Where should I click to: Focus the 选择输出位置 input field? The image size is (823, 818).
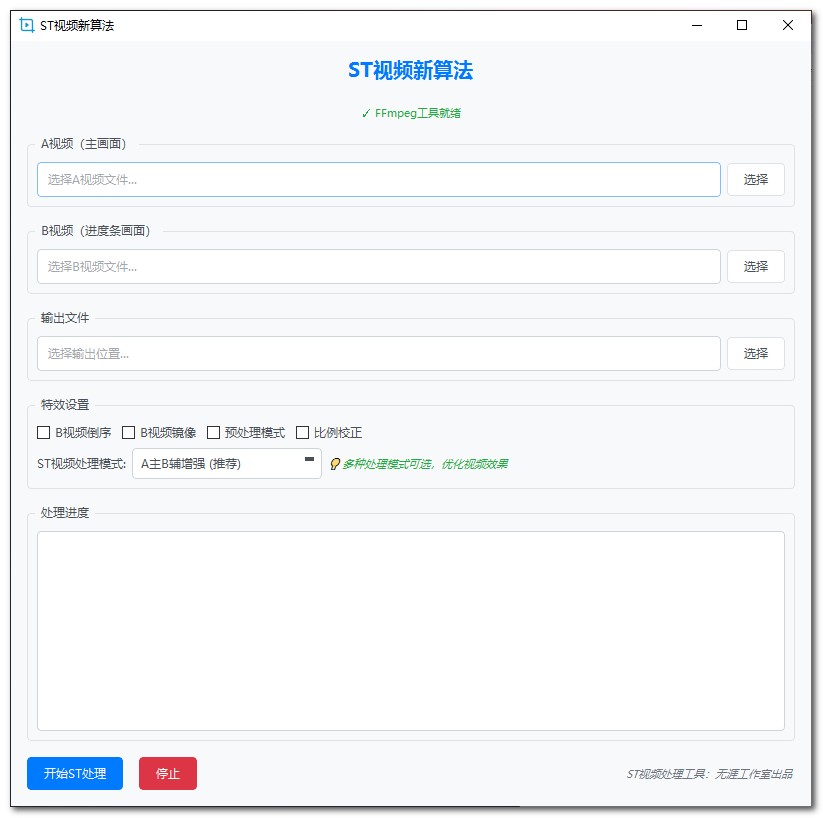click(x=378, y=354)
